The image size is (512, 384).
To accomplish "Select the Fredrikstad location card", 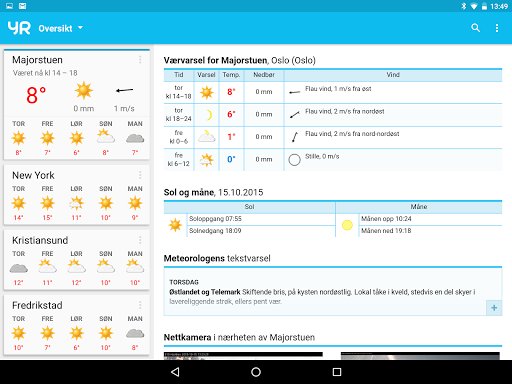I will point(77,325).
